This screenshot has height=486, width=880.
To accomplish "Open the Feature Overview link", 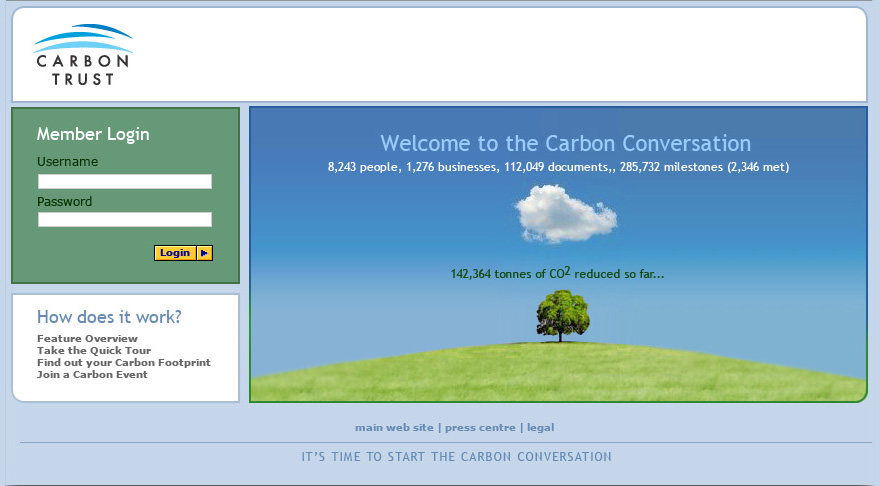I will [87, 338].
